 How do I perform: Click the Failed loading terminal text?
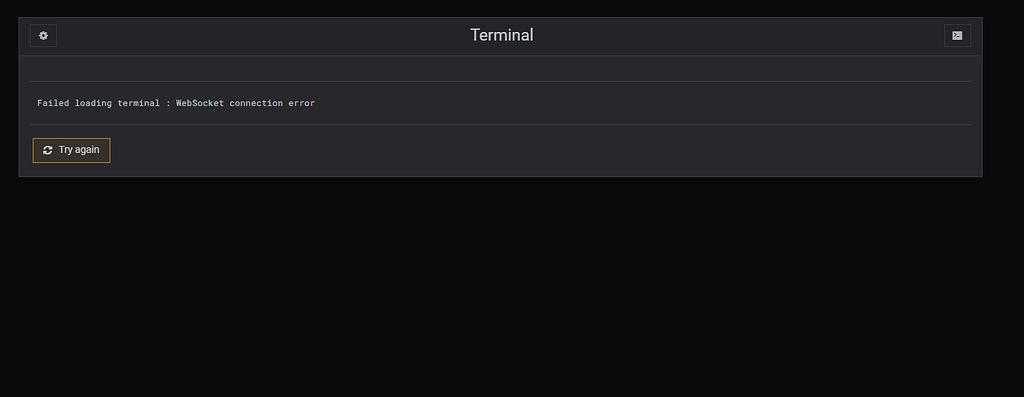coord(98,103)
